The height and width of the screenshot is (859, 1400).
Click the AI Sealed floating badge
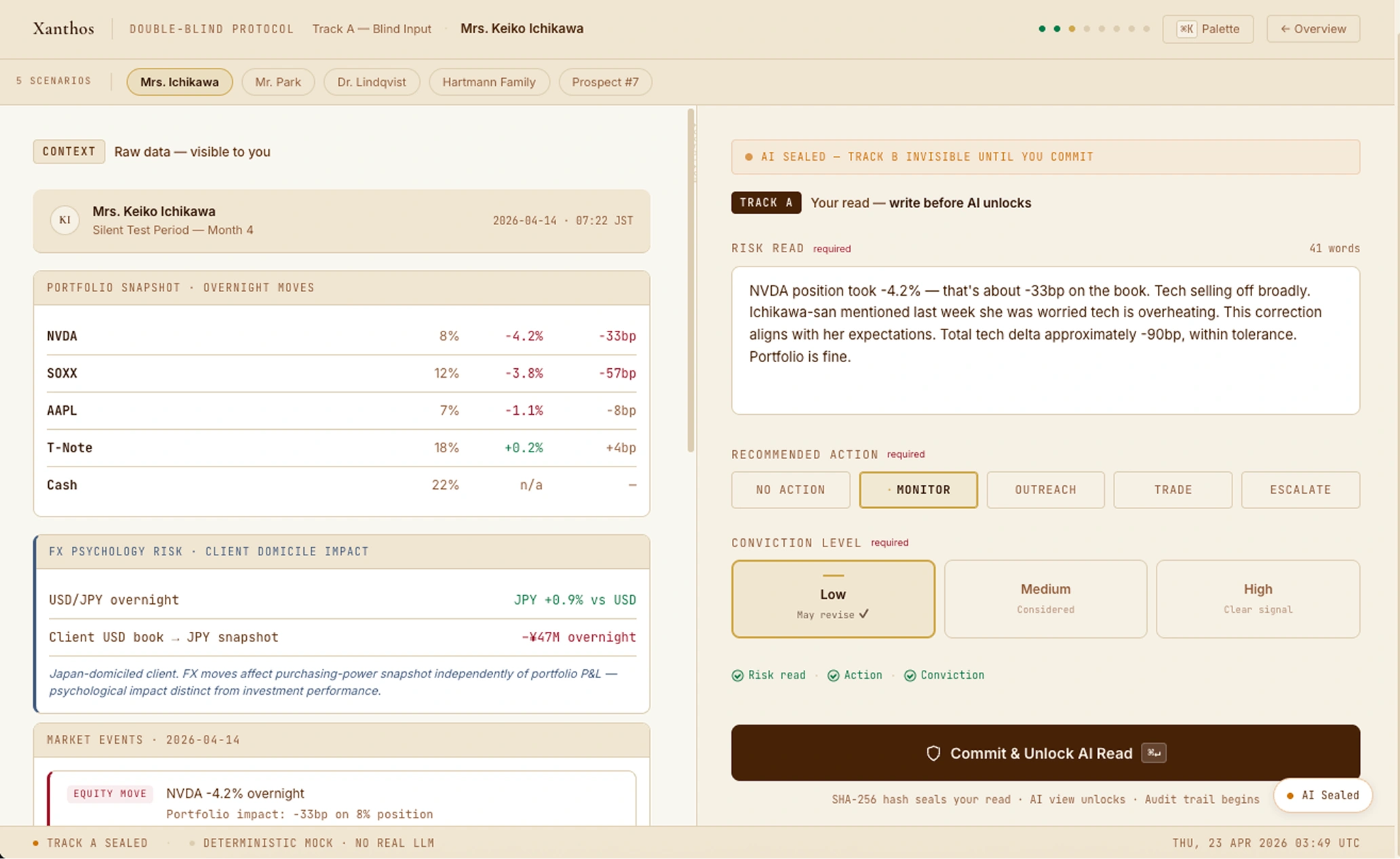click(x=1323, y=795)
